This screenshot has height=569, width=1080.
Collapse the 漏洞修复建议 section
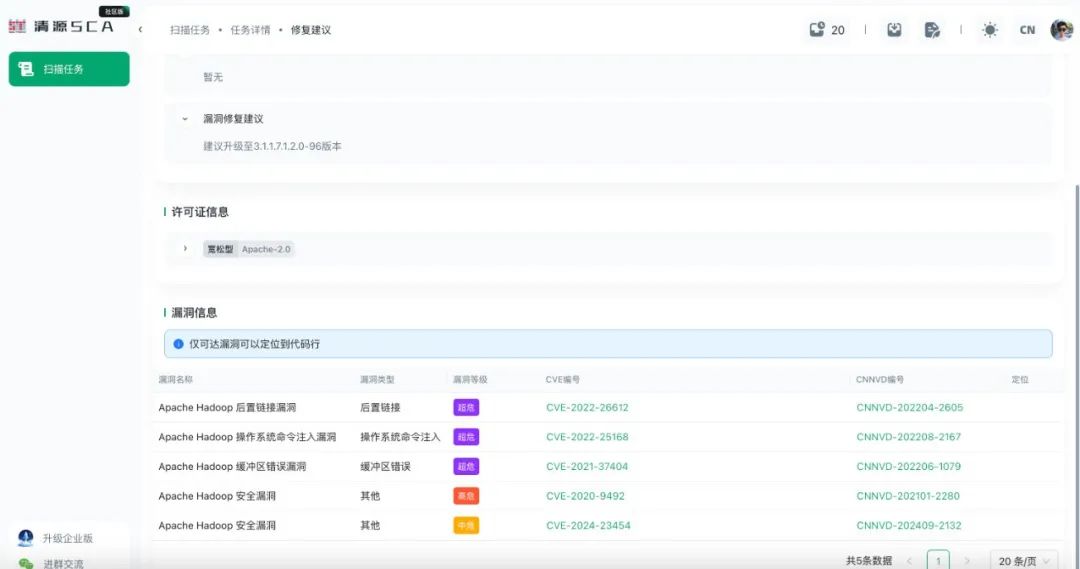pos(185,119)
